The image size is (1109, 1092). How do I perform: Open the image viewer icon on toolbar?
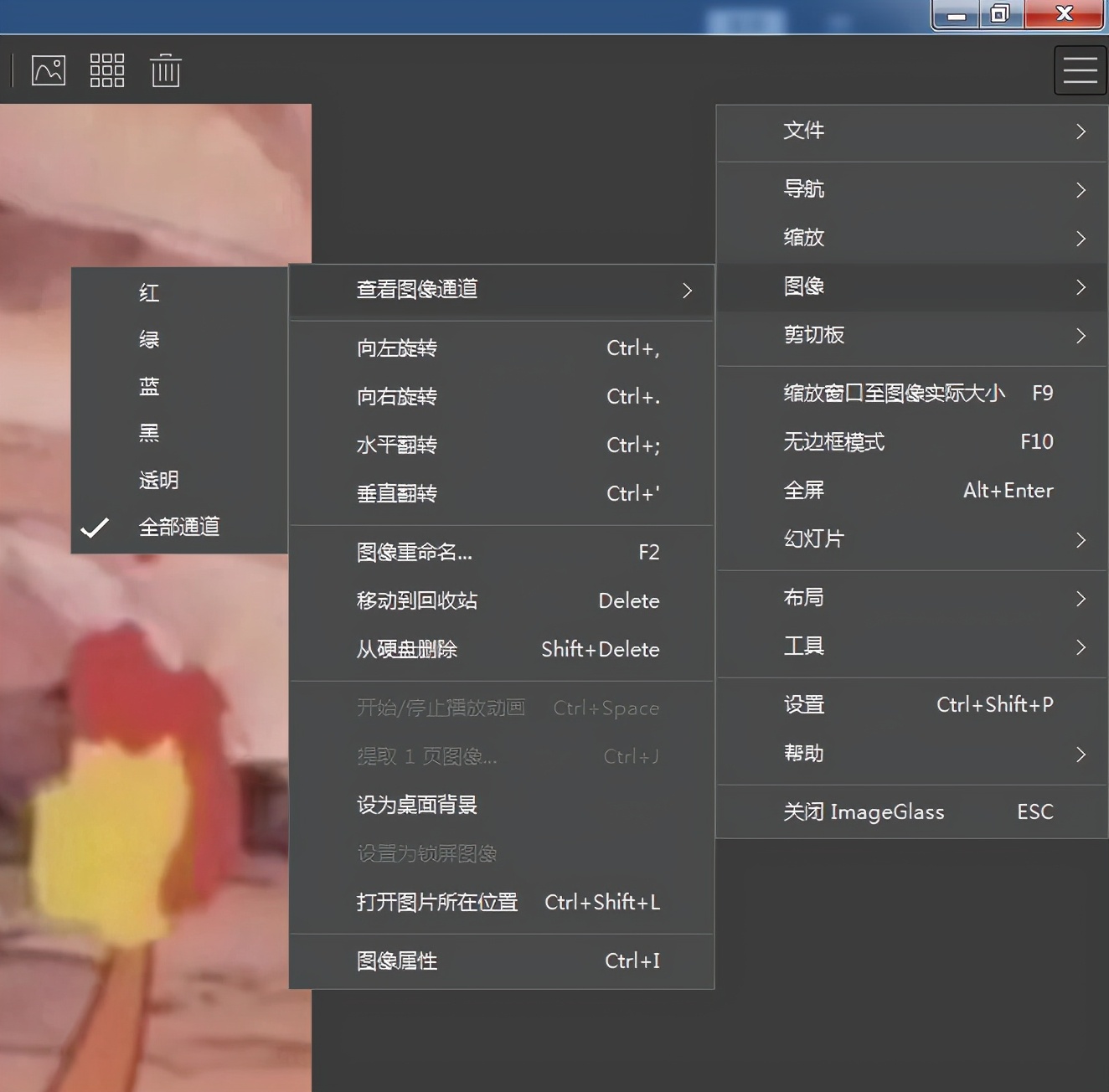(x=48, y=70)
